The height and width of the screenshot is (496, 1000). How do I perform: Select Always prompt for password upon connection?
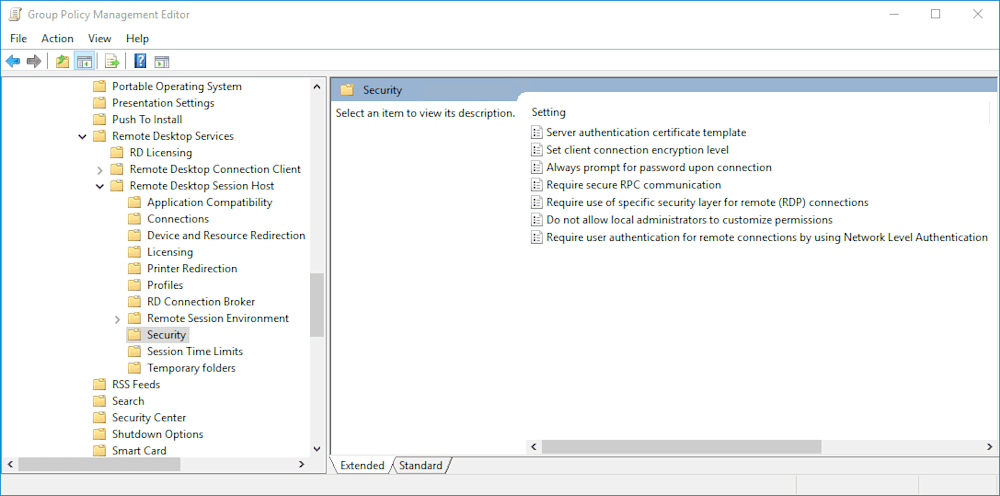tap(659, 167)
